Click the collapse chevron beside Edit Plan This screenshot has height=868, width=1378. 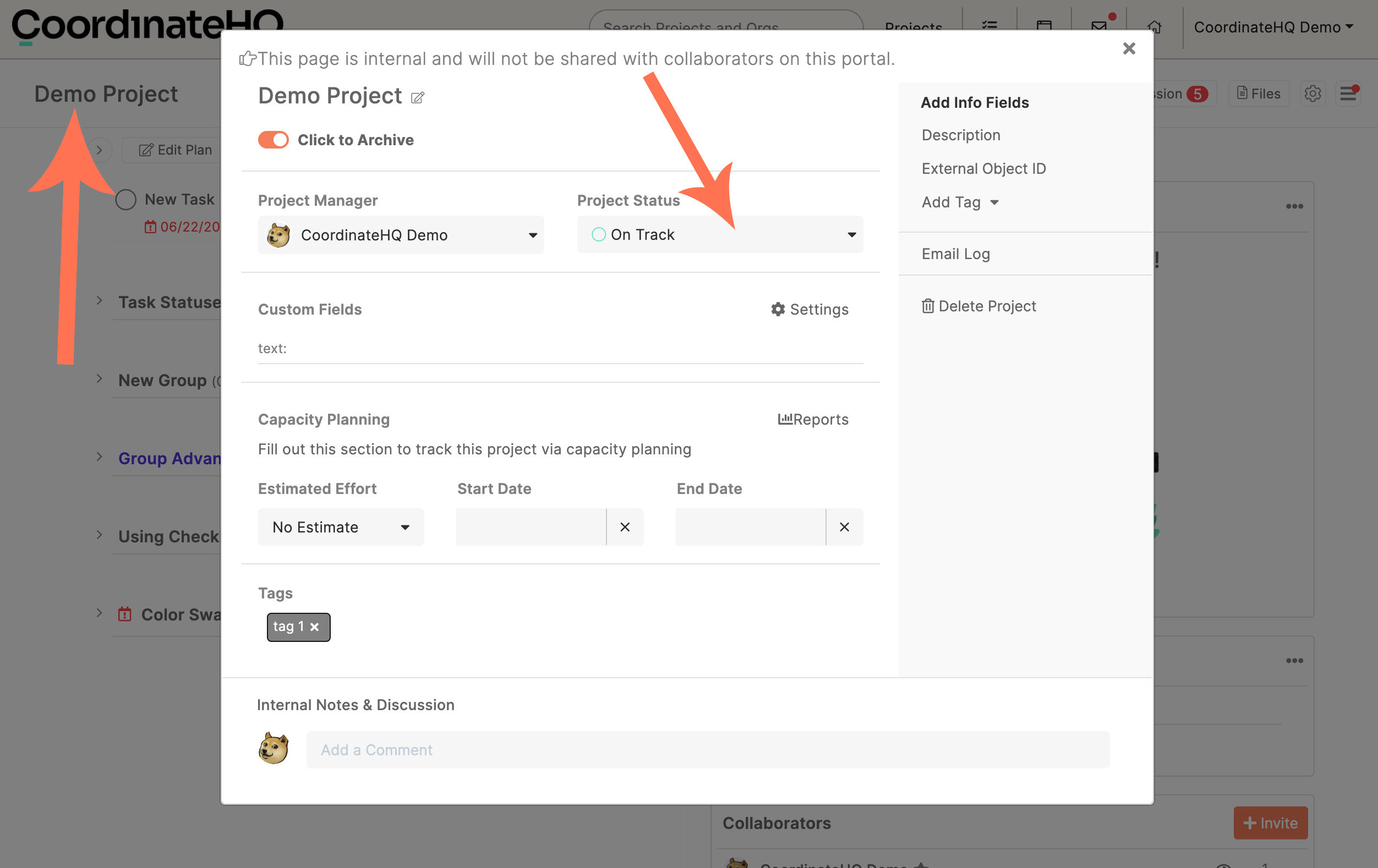click(100, 150)
